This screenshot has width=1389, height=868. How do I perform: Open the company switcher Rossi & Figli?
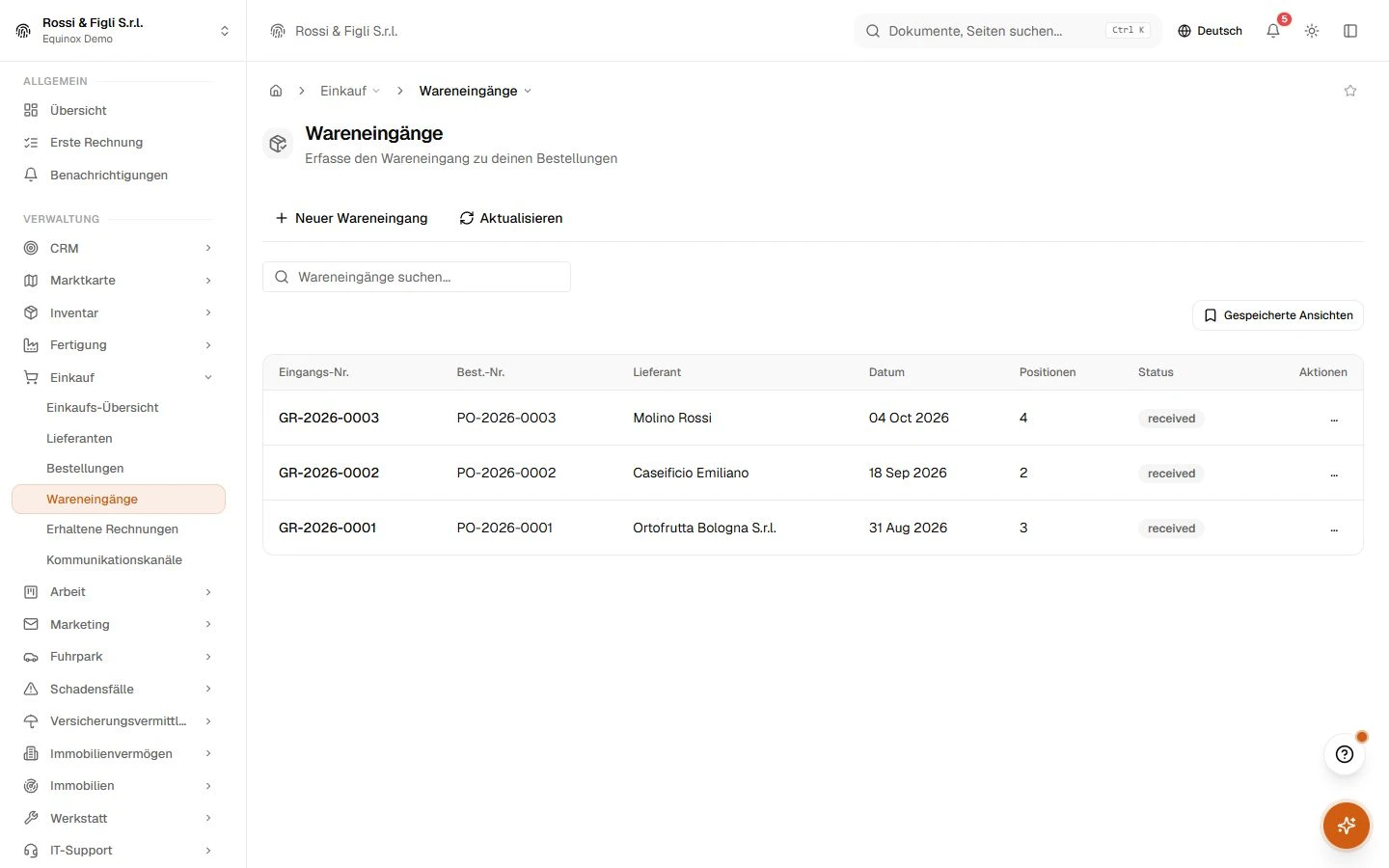(123, 31)
